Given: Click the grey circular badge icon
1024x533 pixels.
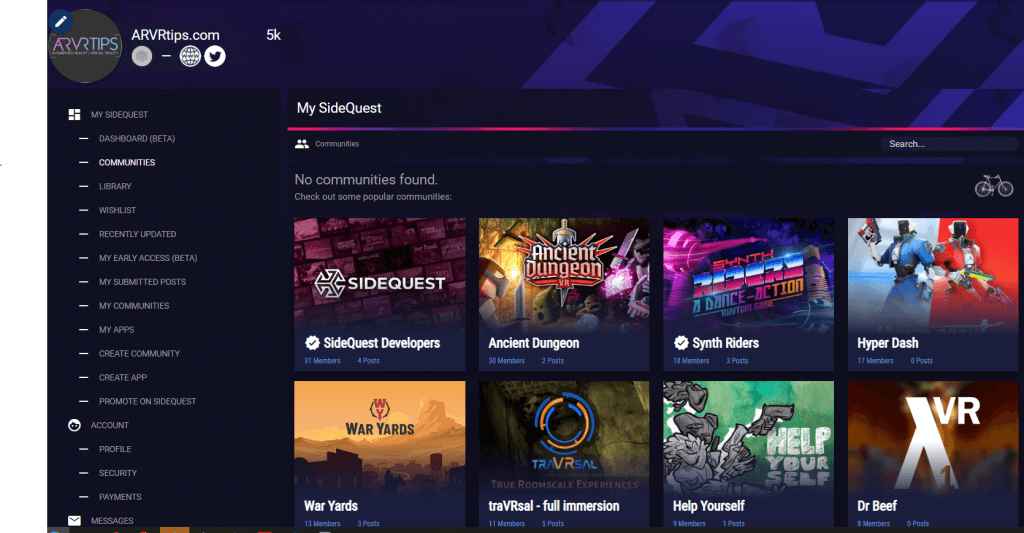Looking at the screenshot, I should (142, 56).
